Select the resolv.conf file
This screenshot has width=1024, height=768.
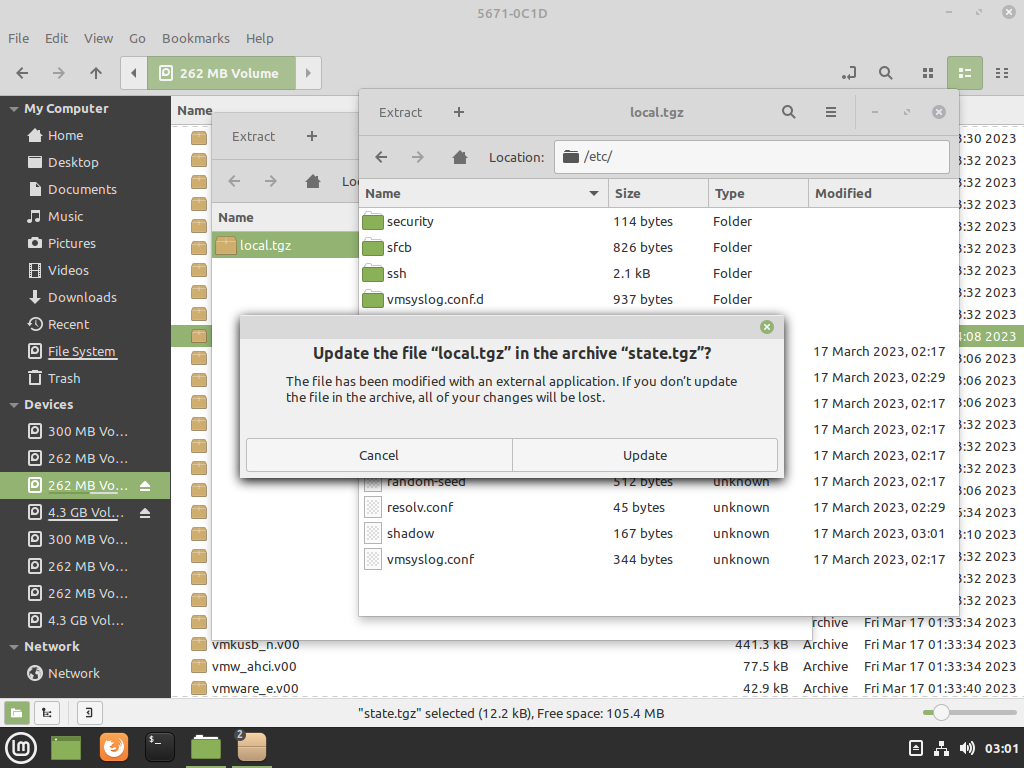(x=658, y=507)
